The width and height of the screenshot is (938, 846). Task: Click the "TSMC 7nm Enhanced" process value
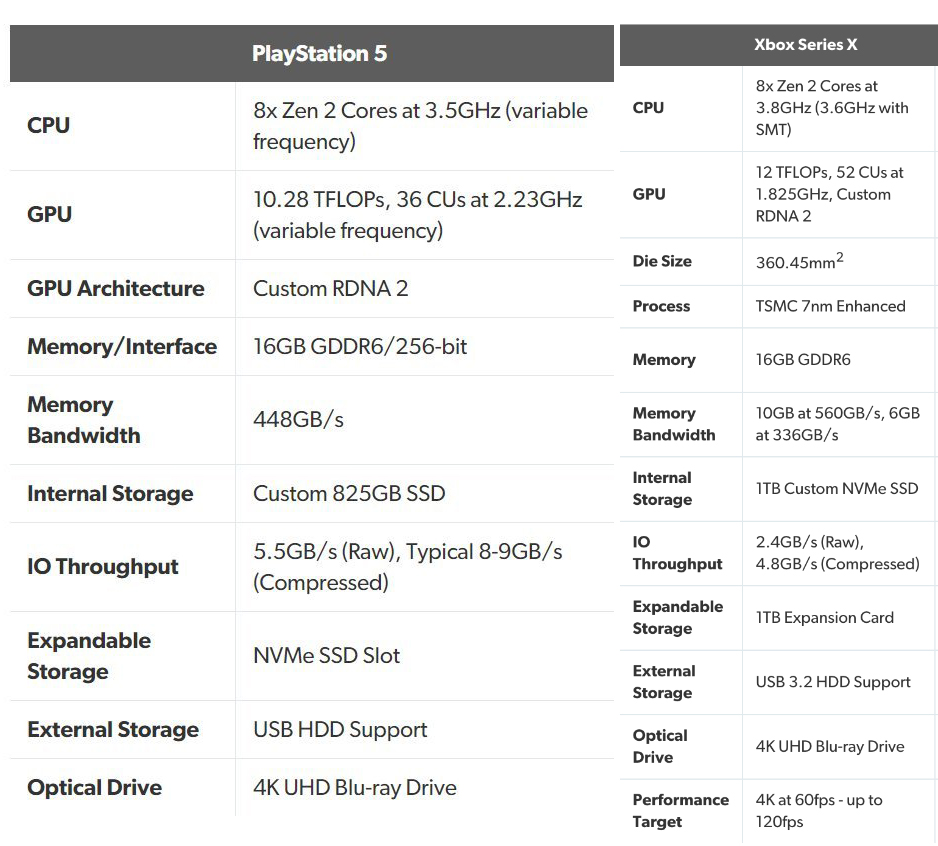tap(830, 307)
